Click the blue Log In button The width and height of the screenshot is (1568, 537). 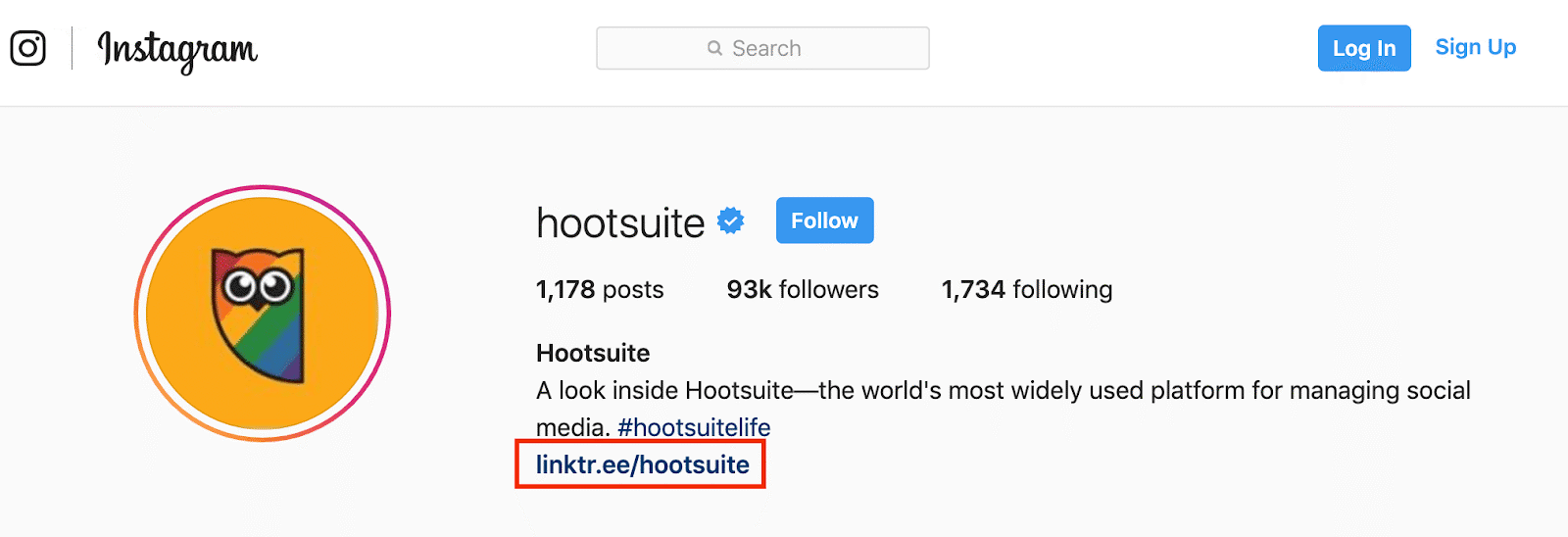coord(1364,48)
